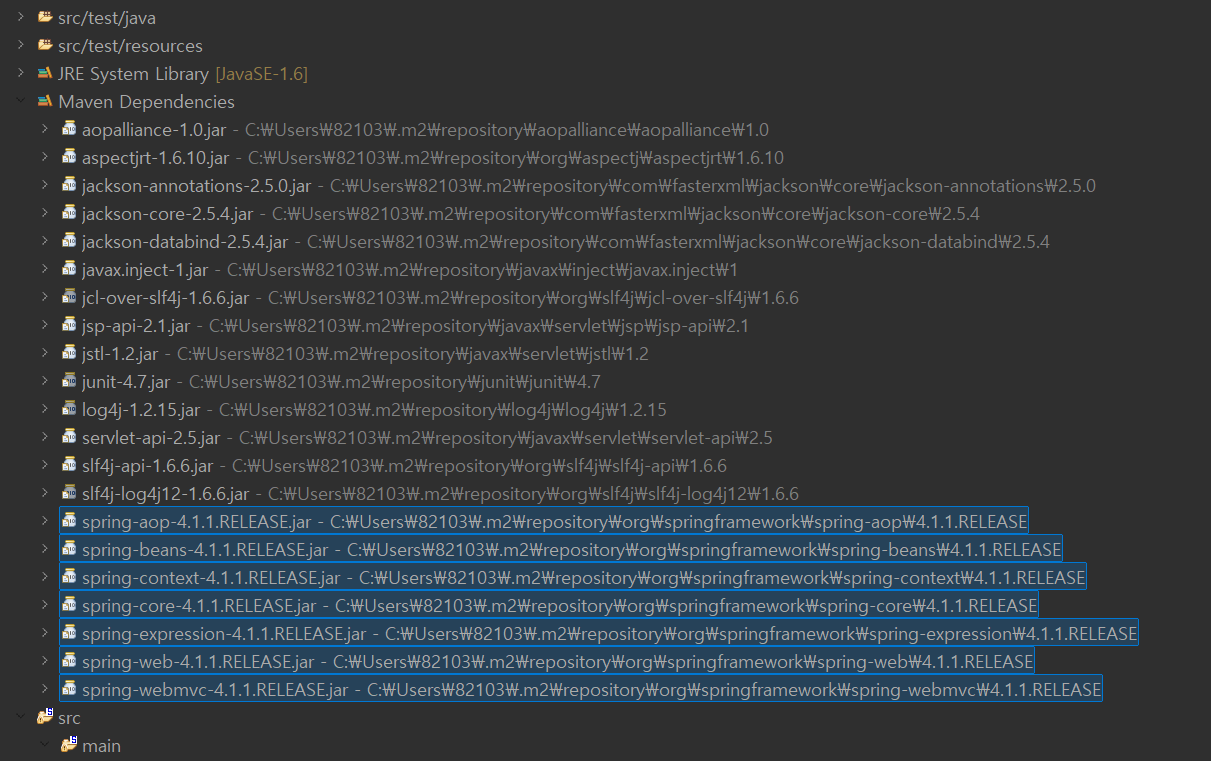Click the spring-core jar icon
This screenshot has width=1211, height=761.
point(69,605)
